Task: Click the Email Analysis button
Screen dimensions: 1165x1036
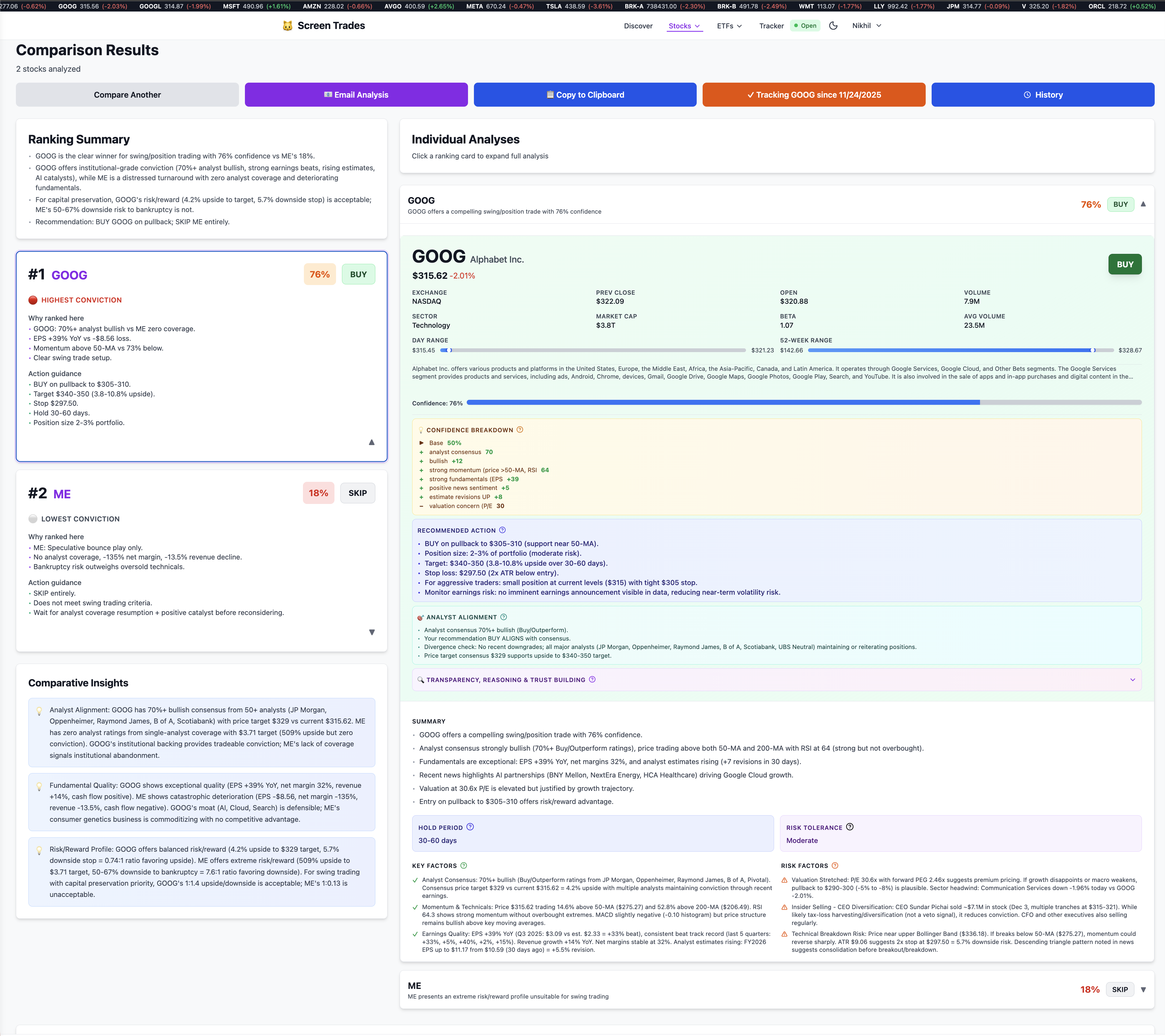Action: coord(356,94)
